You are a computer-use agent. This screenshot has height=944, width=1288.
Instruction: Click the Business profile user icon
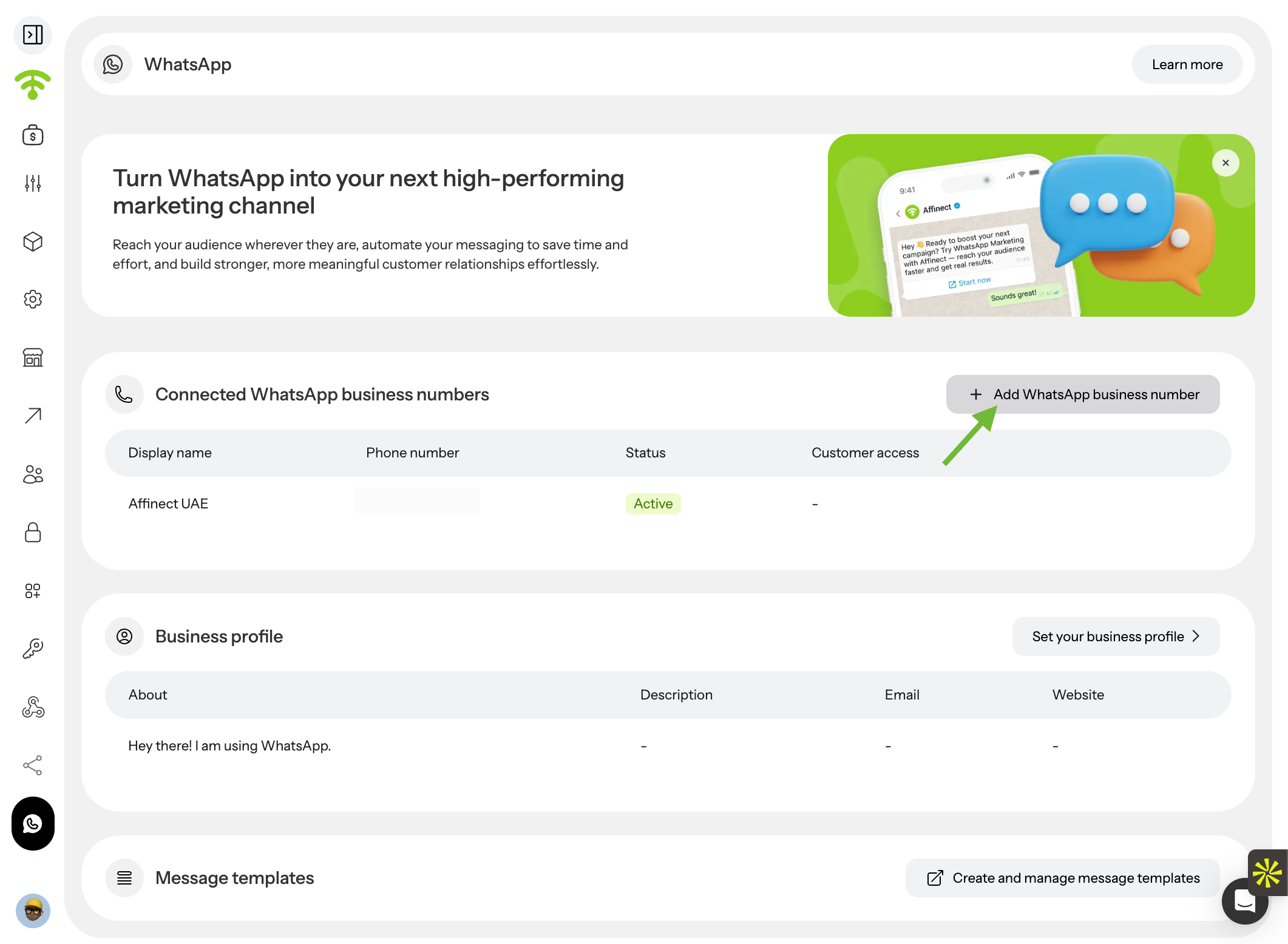click(x=124, y=636)
